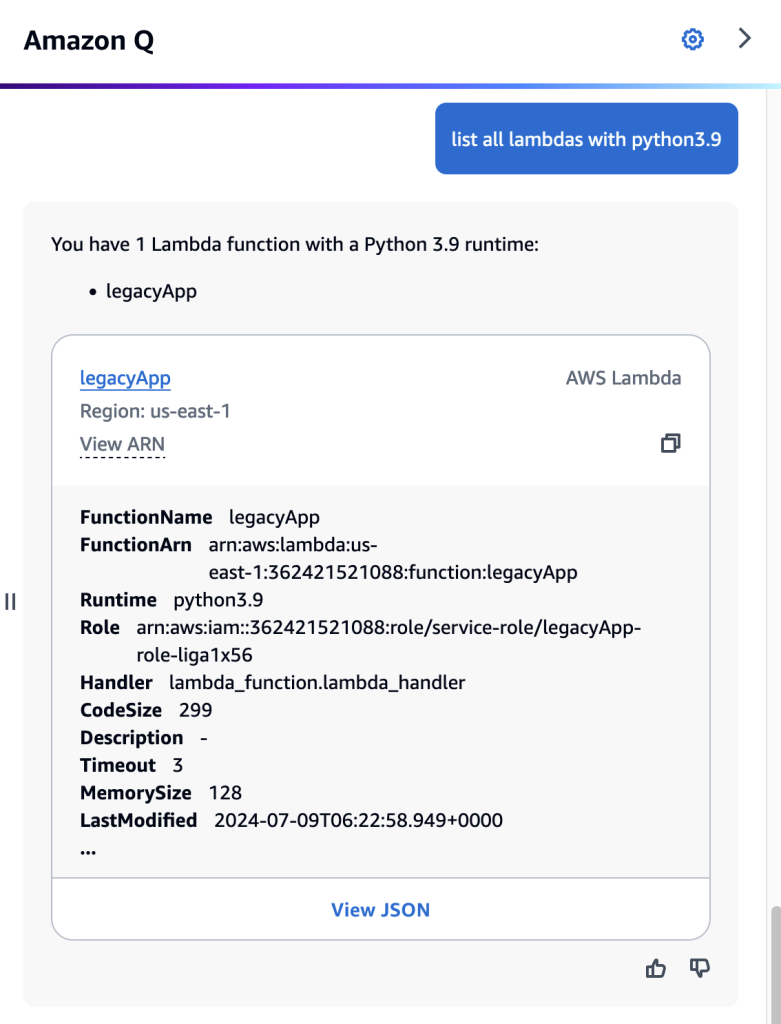Screen dimensions: 781x1024
Task: Copy the legacyApp function details
Action: point(670,443)
